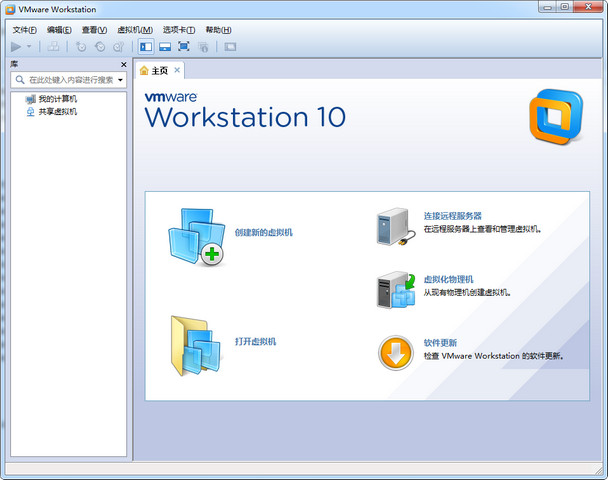Screen dimensions: 608x480
Task: Click the software update orange arrow icon
Action: point(395,353)
